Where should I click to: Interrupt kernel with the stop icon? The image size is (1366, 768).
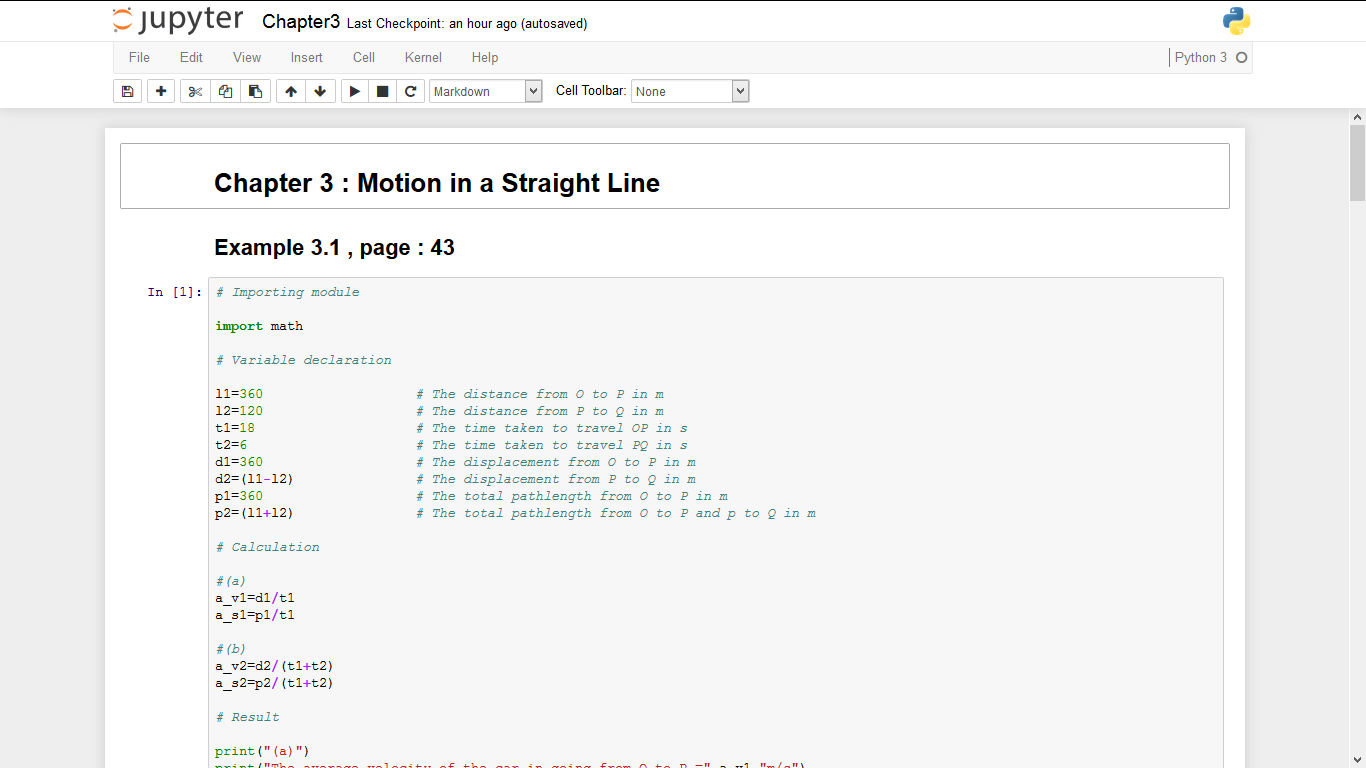[x=382, y=91]
